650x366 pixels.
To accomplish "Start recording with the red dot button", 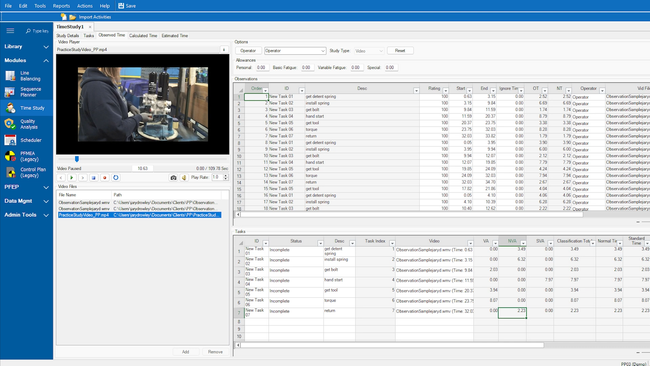I will coord(104,177).
